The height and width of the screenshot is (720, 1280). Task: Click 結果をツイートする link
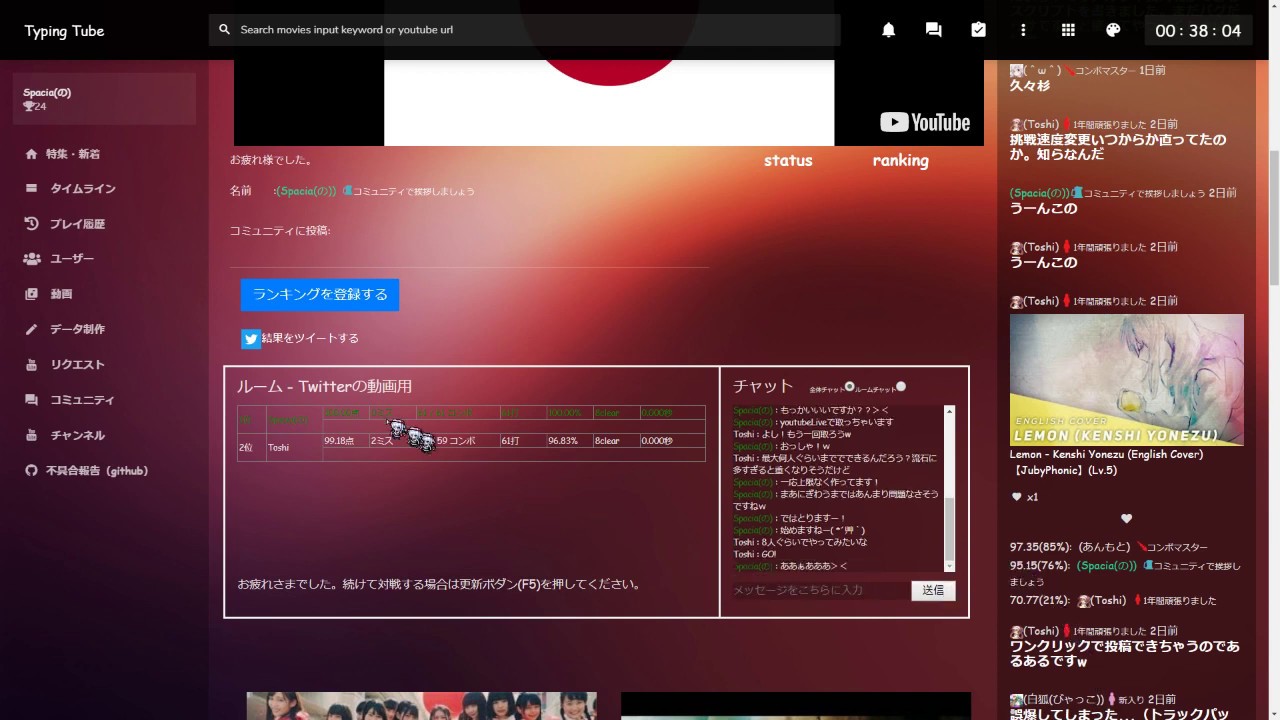pyautogui.click(x=310, y=338)
